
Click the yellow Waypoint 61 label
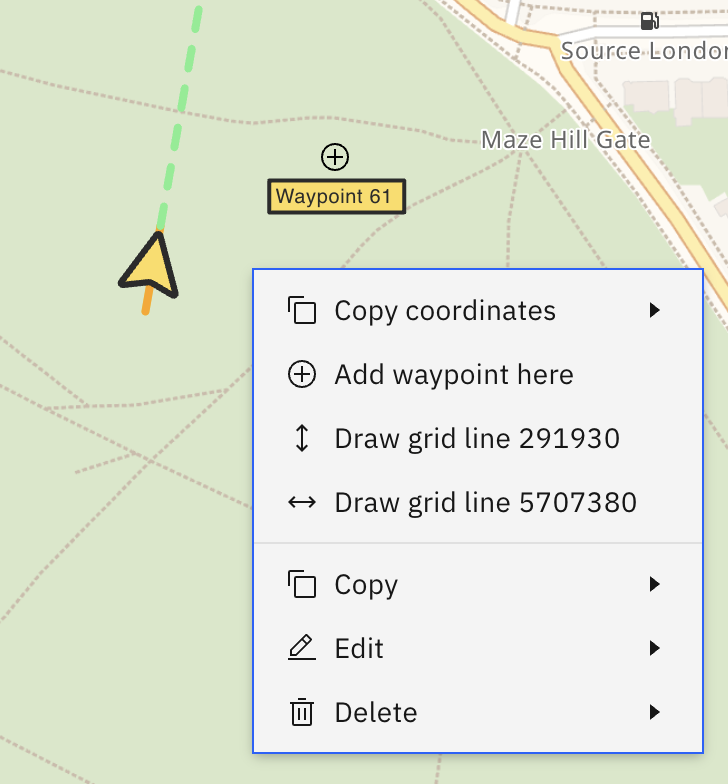pyautogui.click(x=336, y=196)
